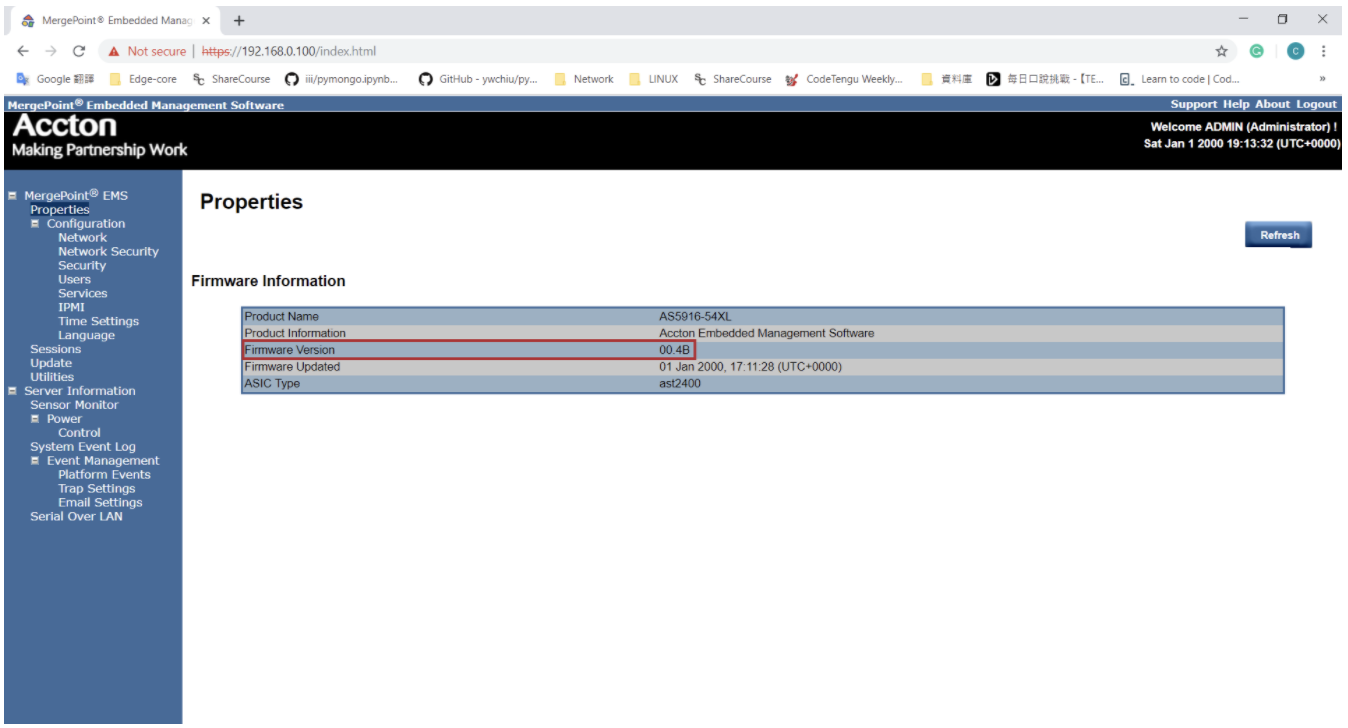1348x728 pixels.
Task: Open the firmware Update page
Action: [51, 363]
